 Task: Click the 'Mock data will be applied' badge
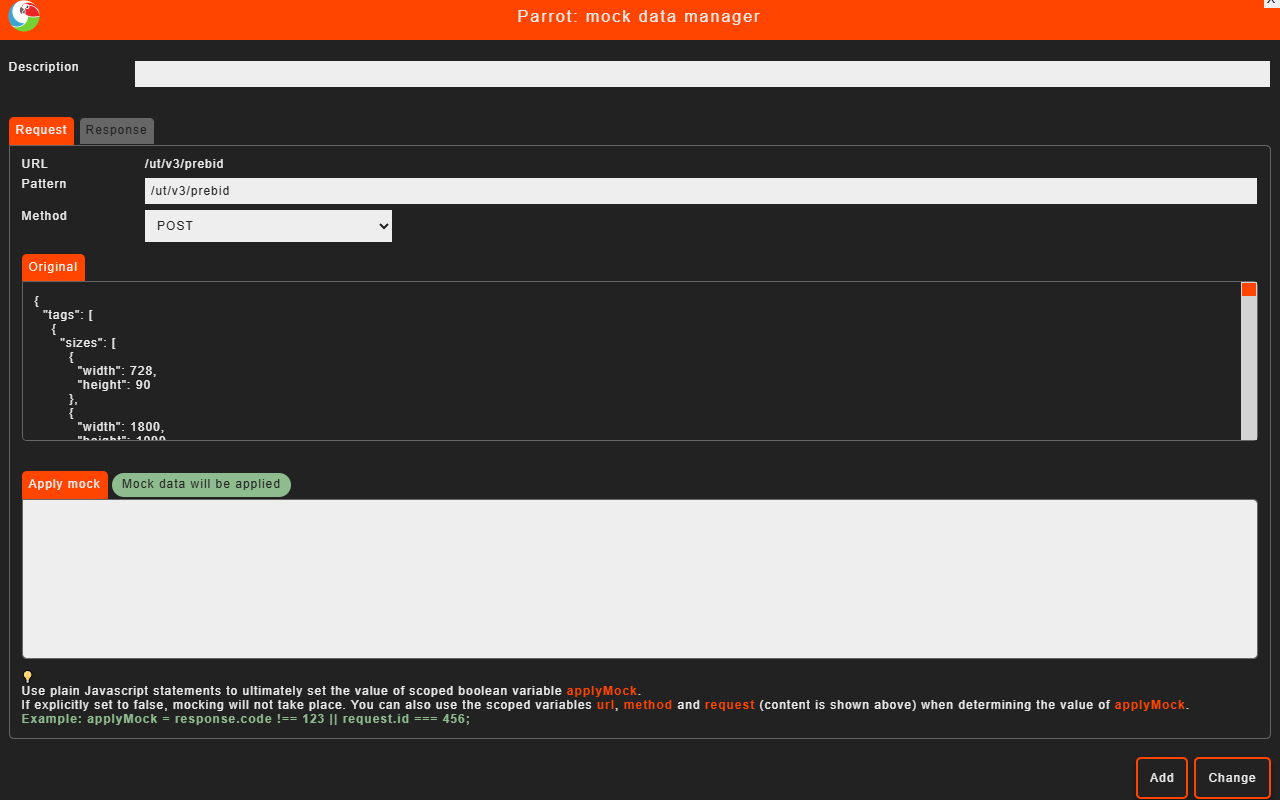tap(201, 484)
